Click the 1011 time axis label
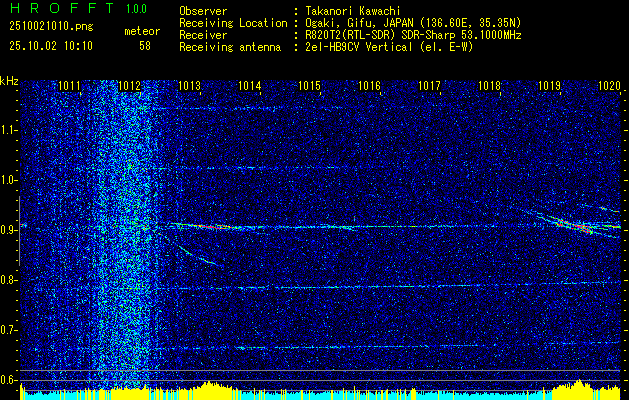This screenshot has height=400, width=629. pyautogui.click(x=69, y=85)
